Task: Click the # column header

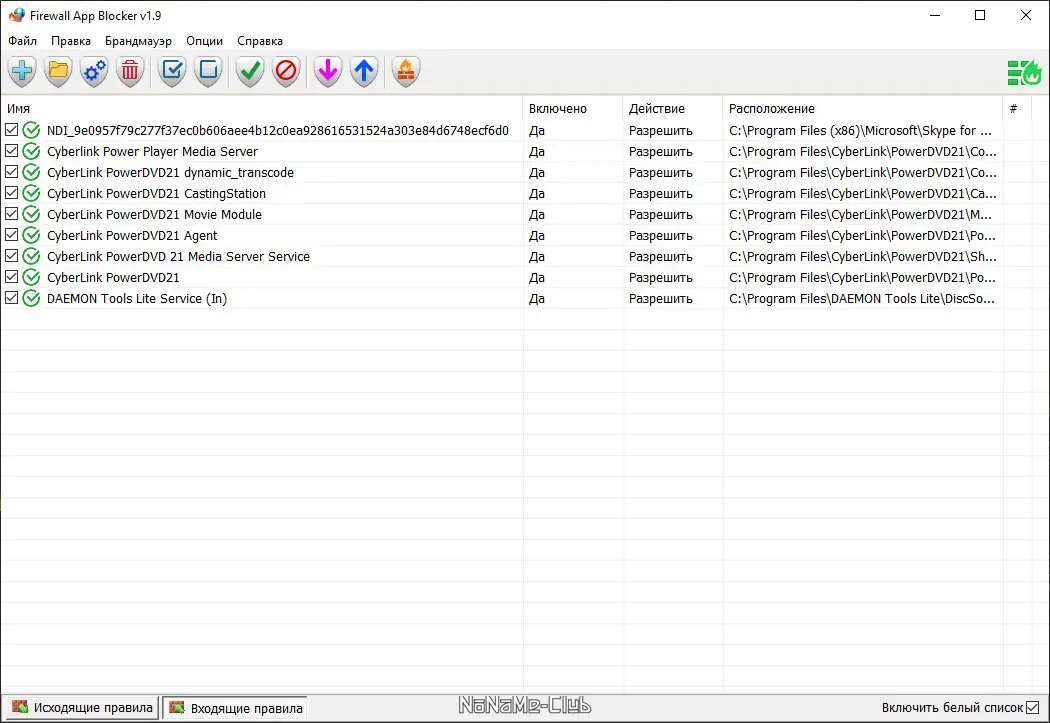Action: point(1016,108)
